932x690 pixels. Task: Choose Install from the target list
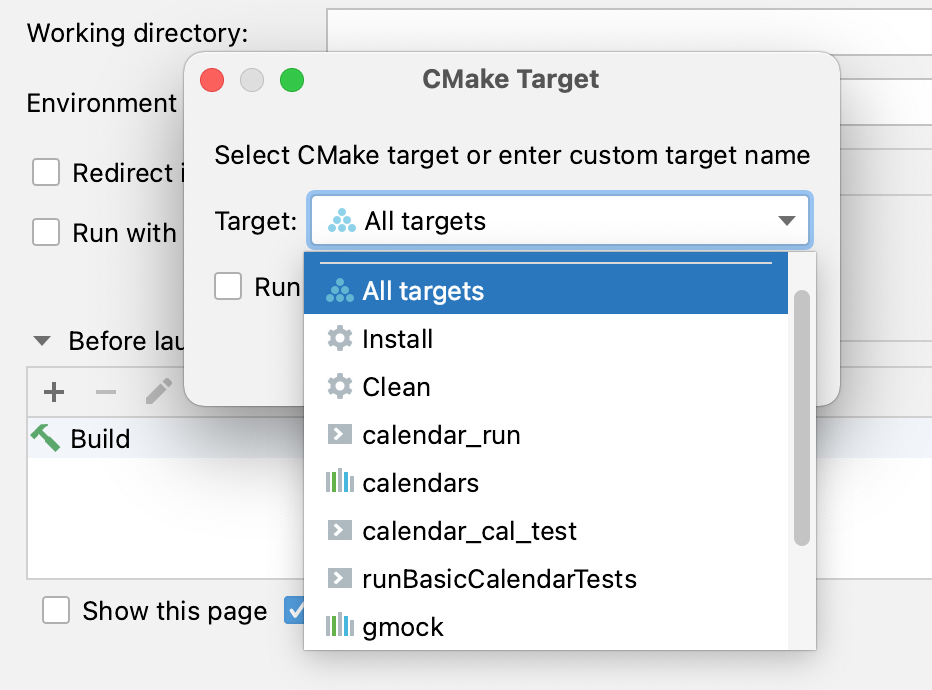tap(400, 339)
